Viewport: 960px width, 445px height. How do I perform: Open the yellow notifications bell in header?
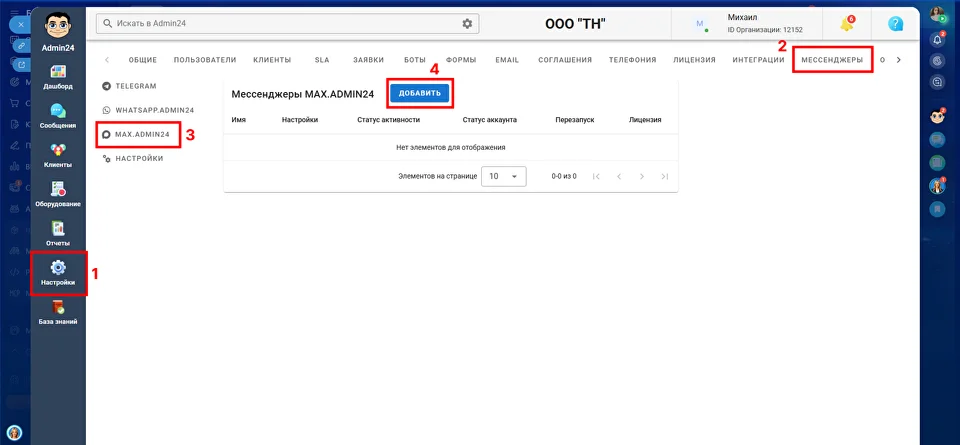(x=847, y=24)
